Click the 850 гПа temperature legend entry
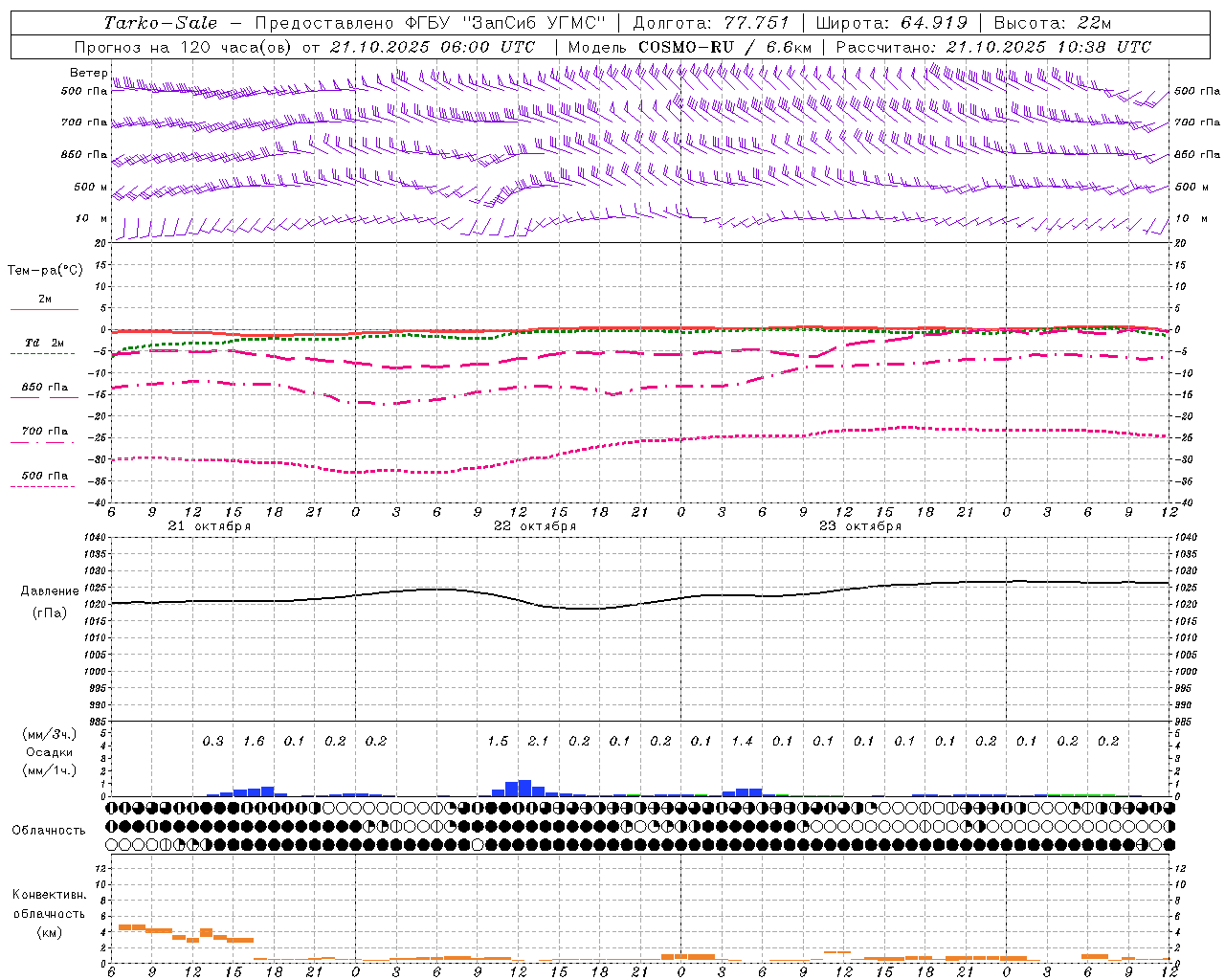This screenshot has height=980, width=1225. tap(44, 388)
